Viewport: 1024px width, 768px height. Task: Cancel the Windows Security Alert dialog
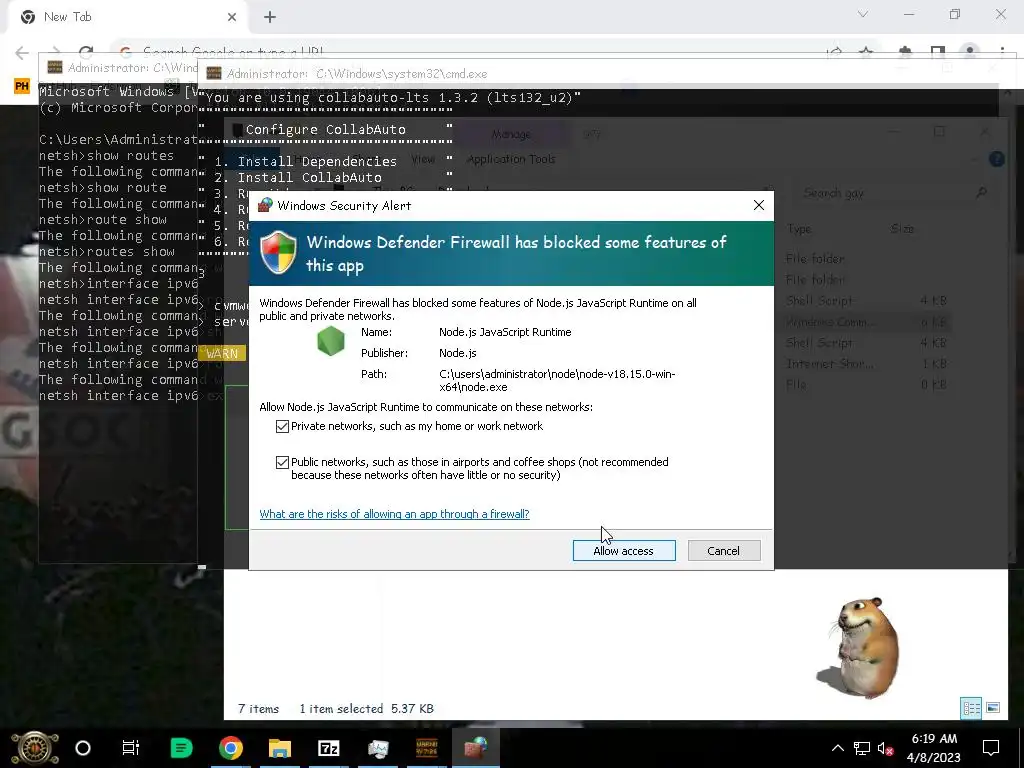724,551
